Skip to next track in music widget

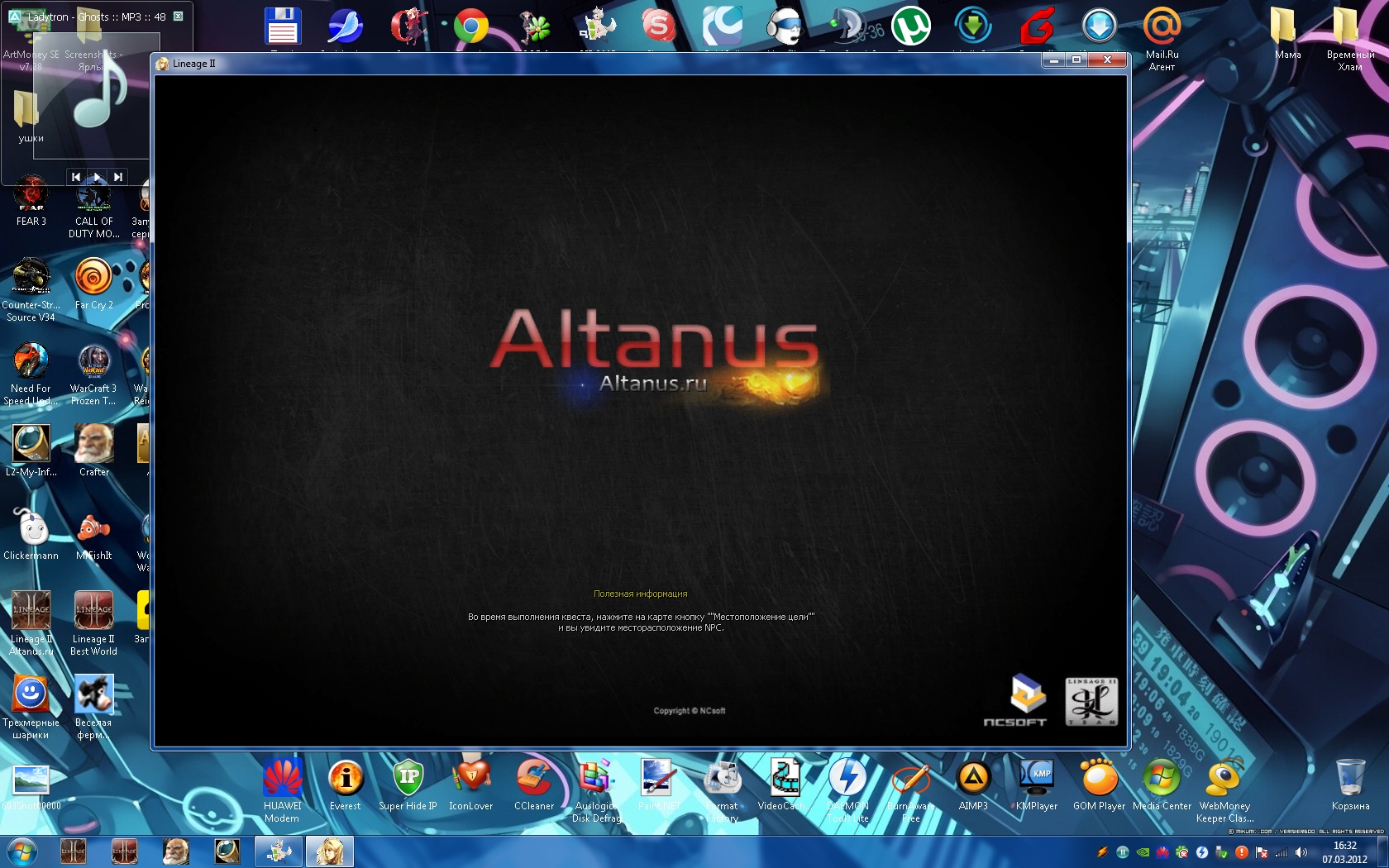118,177
